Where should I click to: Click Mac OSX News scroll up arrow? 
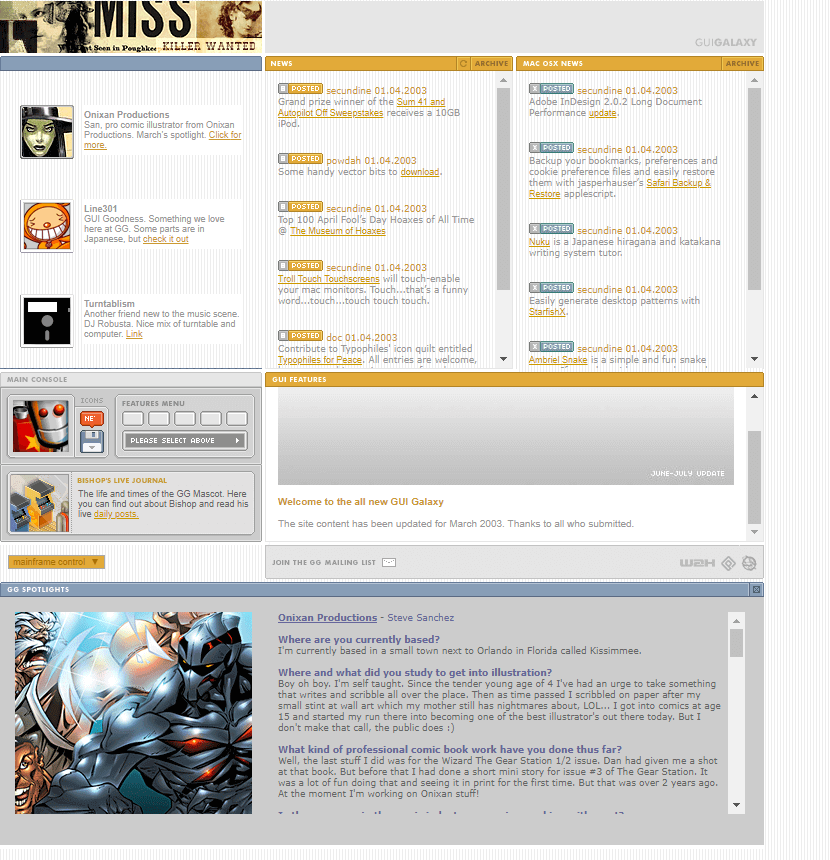coord(754,81)
